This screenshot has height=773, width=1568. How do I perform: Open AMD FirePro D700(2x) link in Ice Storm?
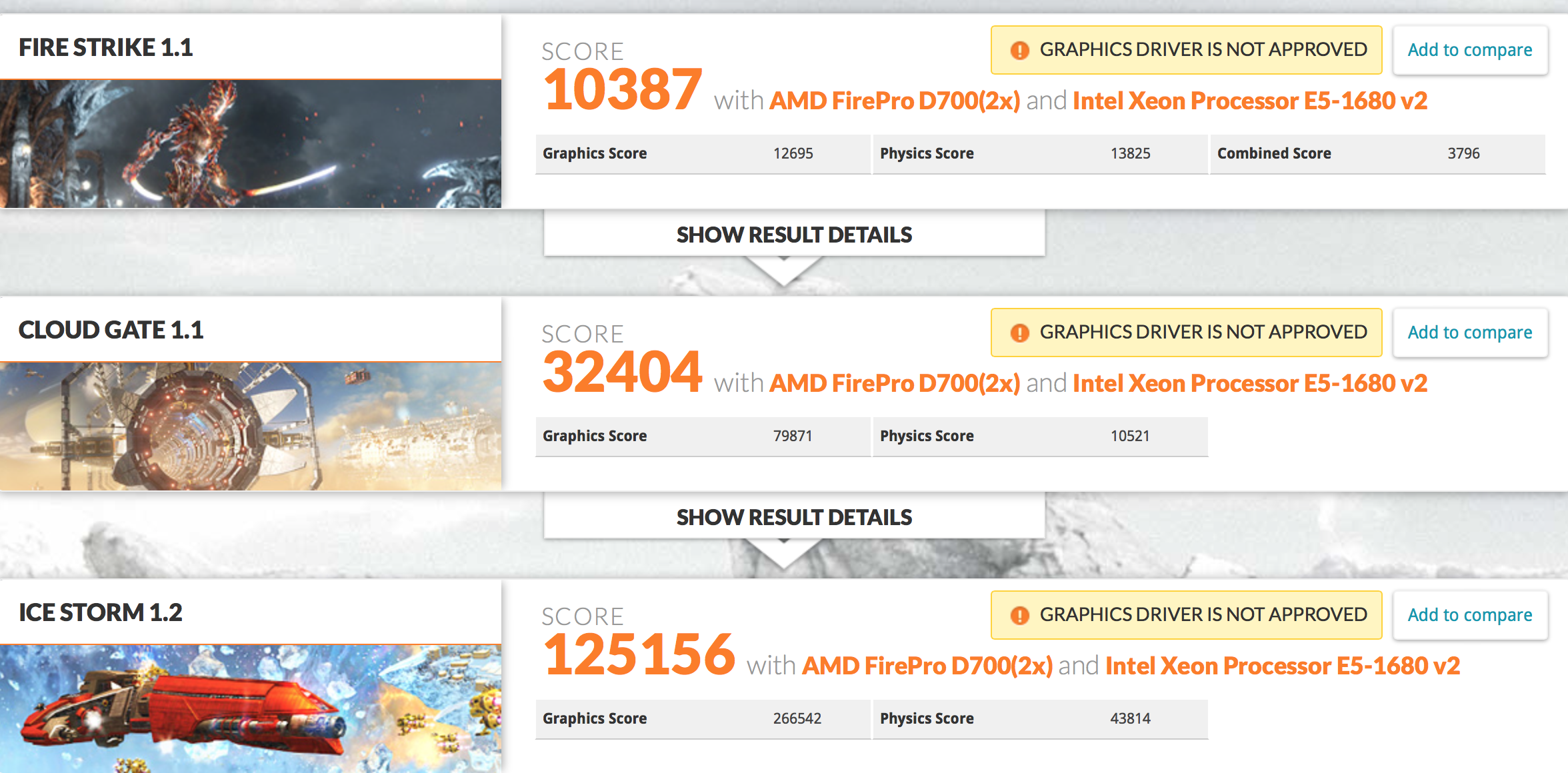point(927,666)
